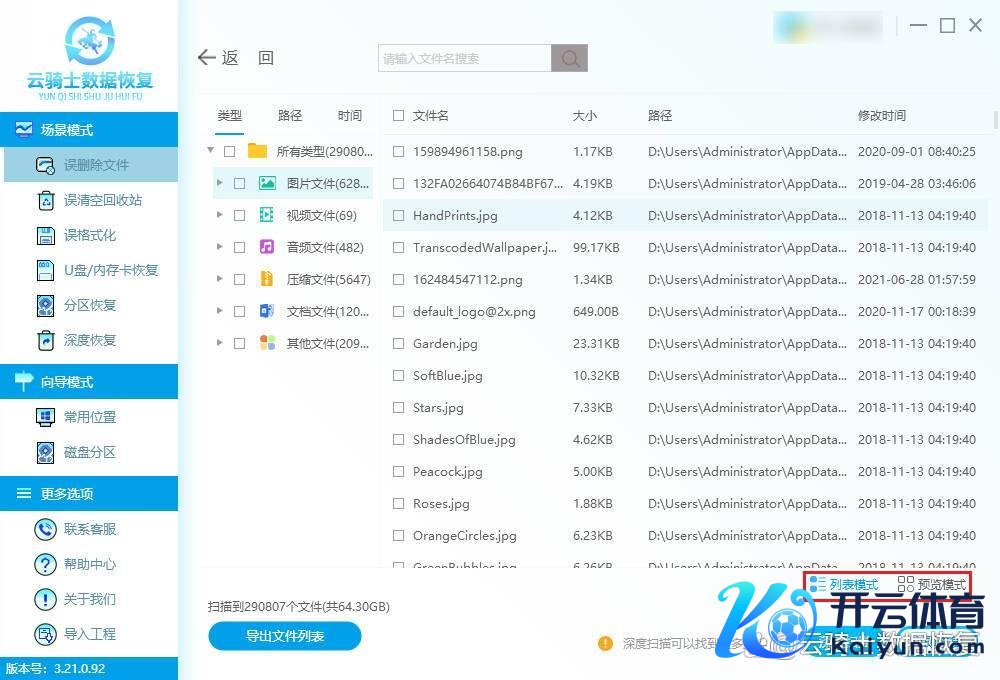Select U盘/内存卡恢复 in sidebar

(110, 270)
